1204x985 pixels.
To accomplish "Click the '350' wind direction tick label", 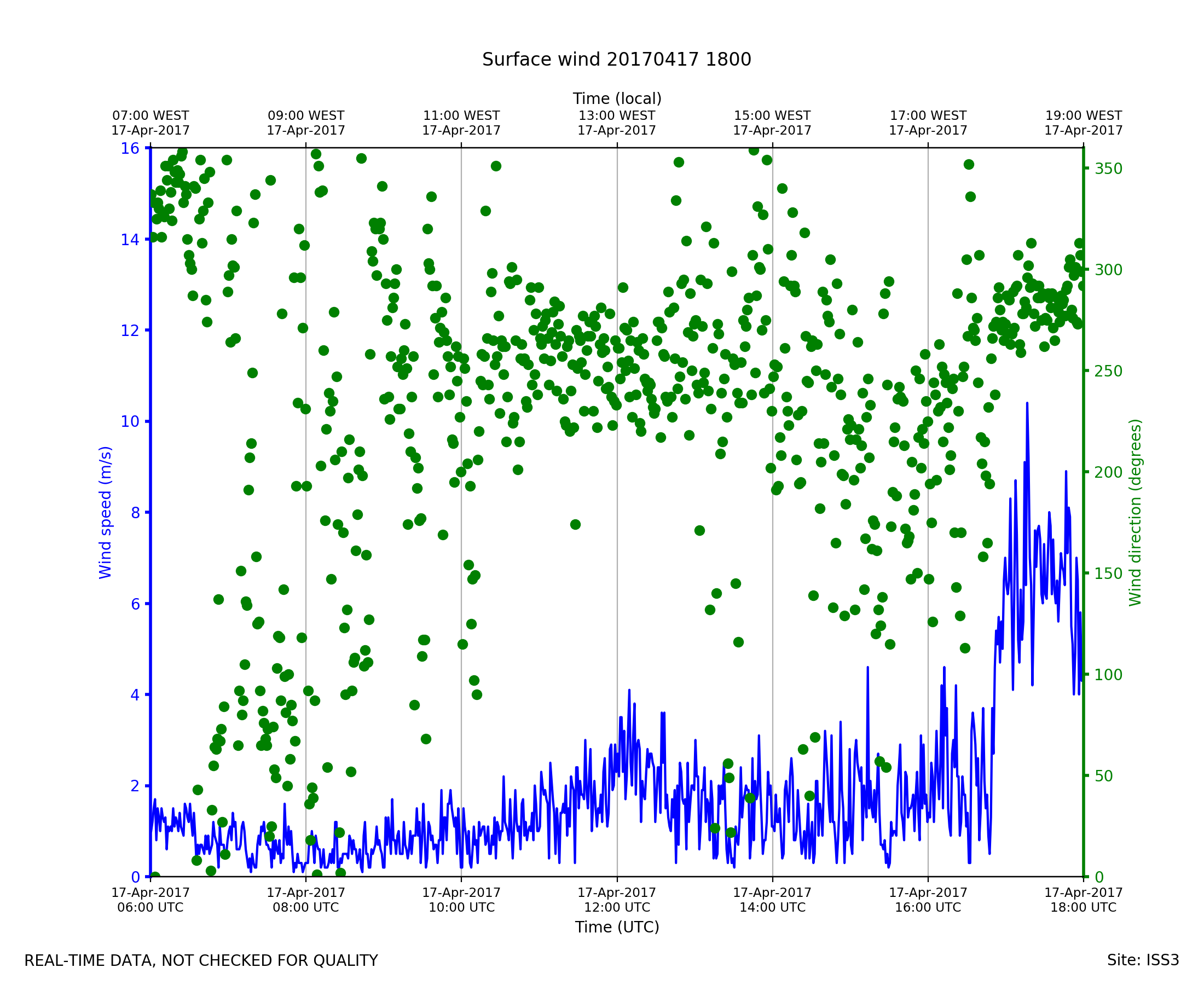I will pos(1108,169).
